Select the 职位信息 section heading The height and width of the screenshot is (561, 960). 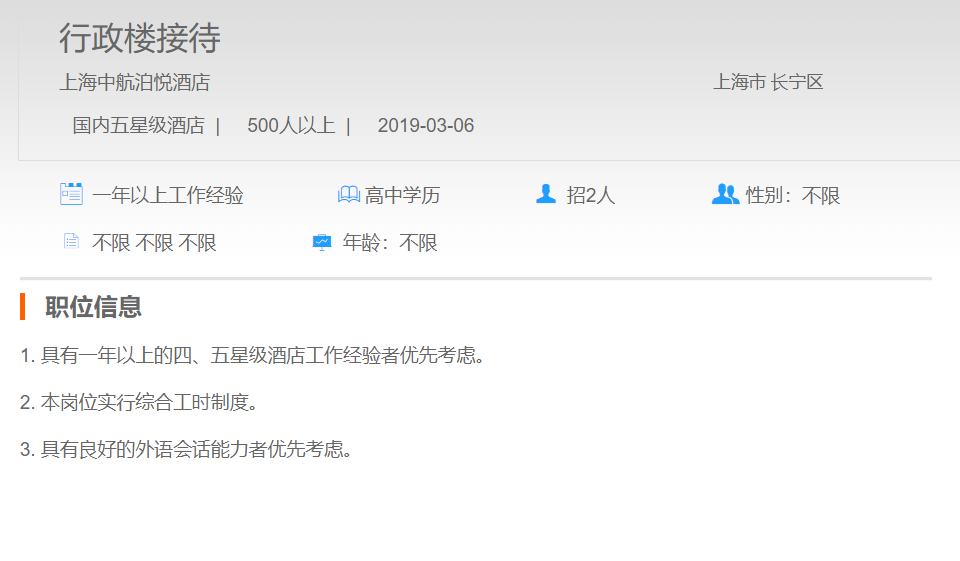pos(93,307)
